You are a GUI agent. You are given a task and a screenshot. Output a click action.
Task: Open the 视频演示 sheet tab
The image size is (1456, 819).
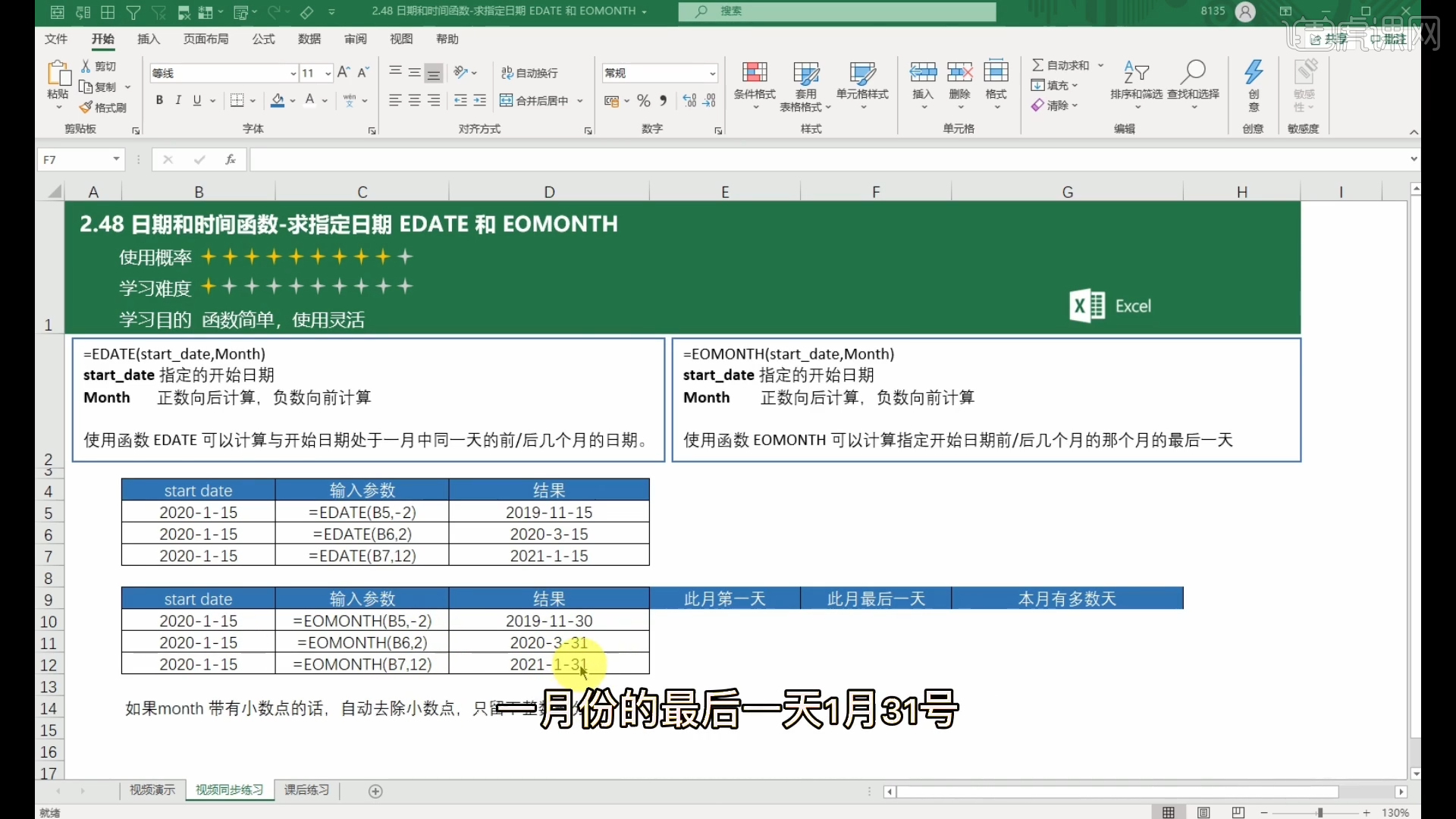(x=152, y=790)
